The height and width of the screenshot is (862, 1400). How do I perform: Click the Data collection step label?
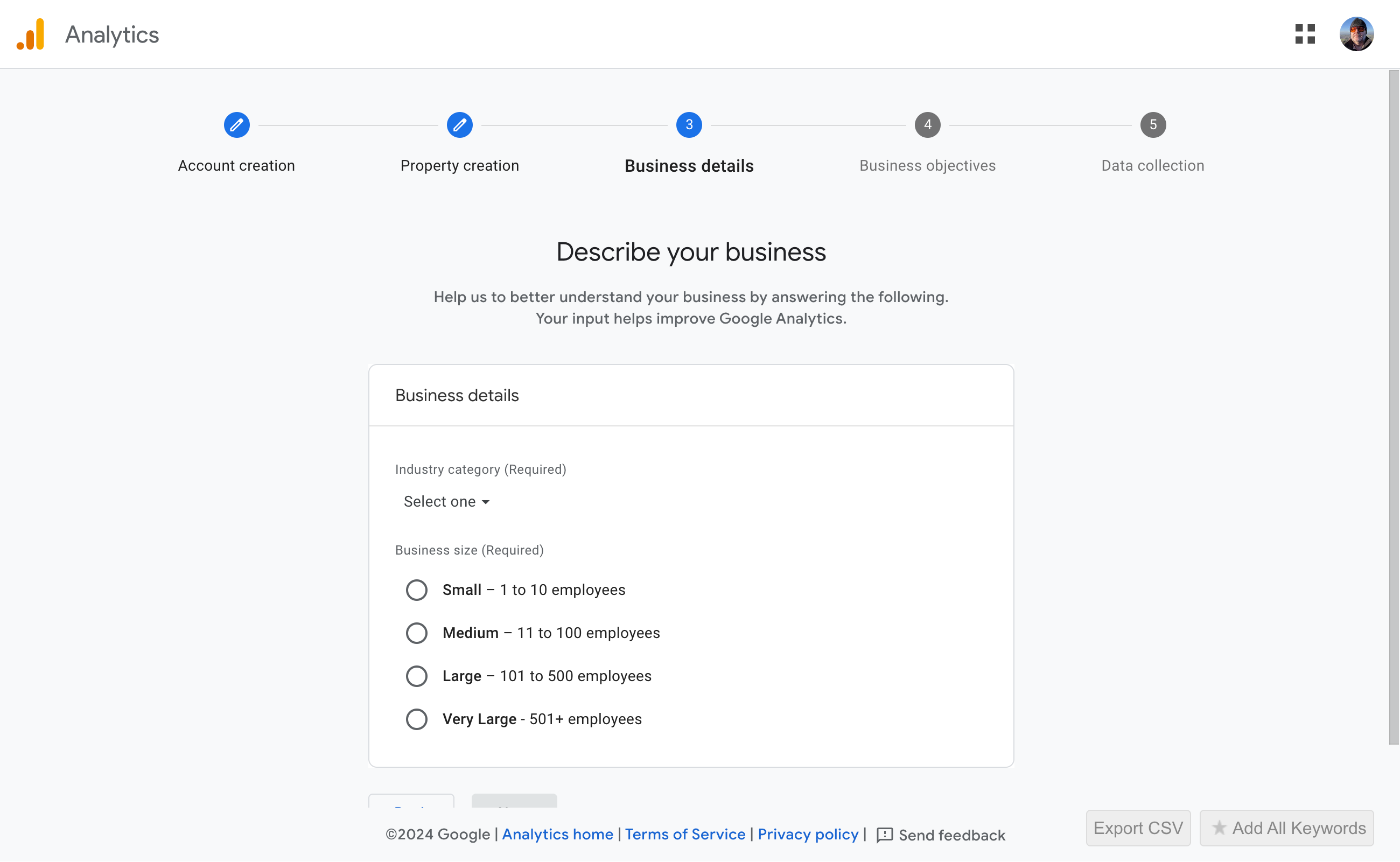point(1152,165)
